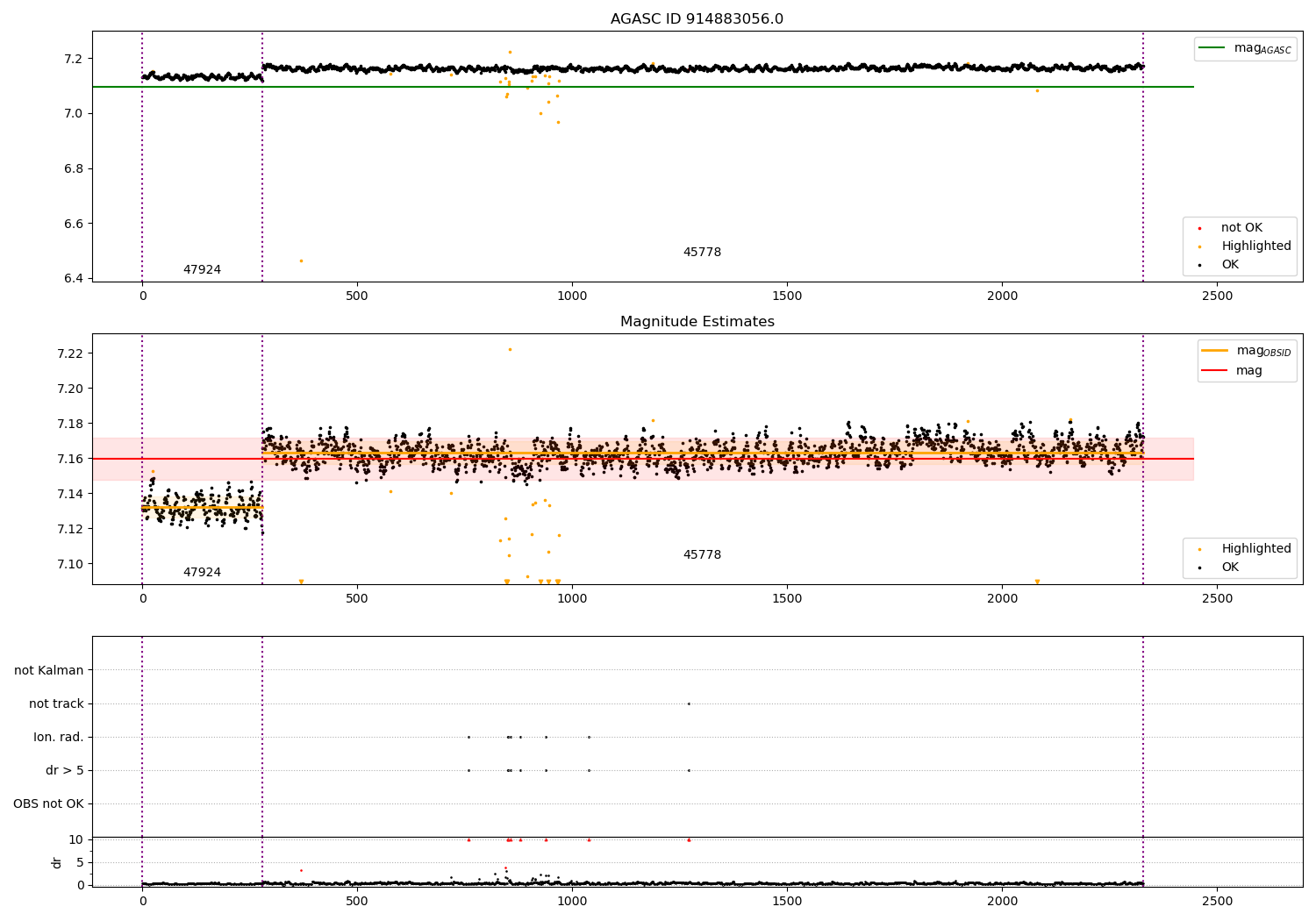The image size is (1316, 921).
Task: Click the '45778' label in the AGASC ID plot
Action: pos(702,253)
